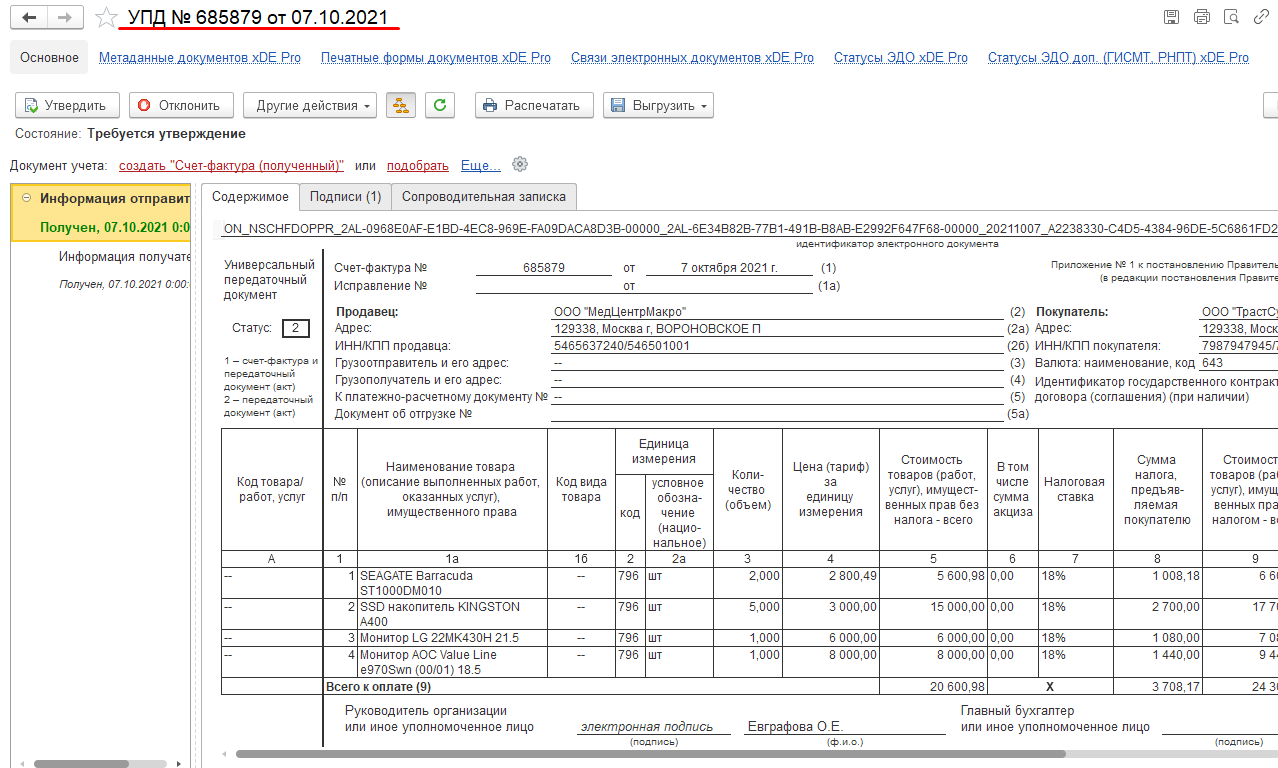
Task: Click Требуется утверждение status text
Action: [166, 133]
